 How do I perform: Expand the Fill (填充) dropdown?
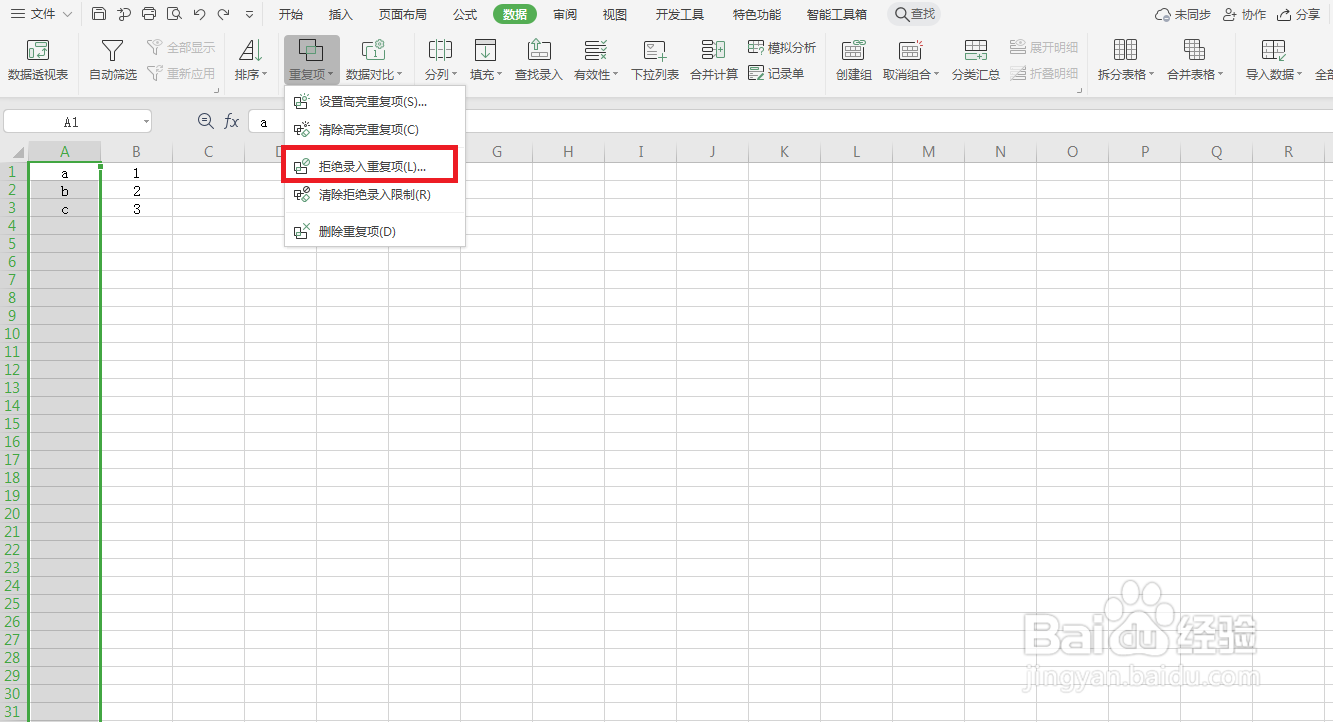(x=499, y=75)
